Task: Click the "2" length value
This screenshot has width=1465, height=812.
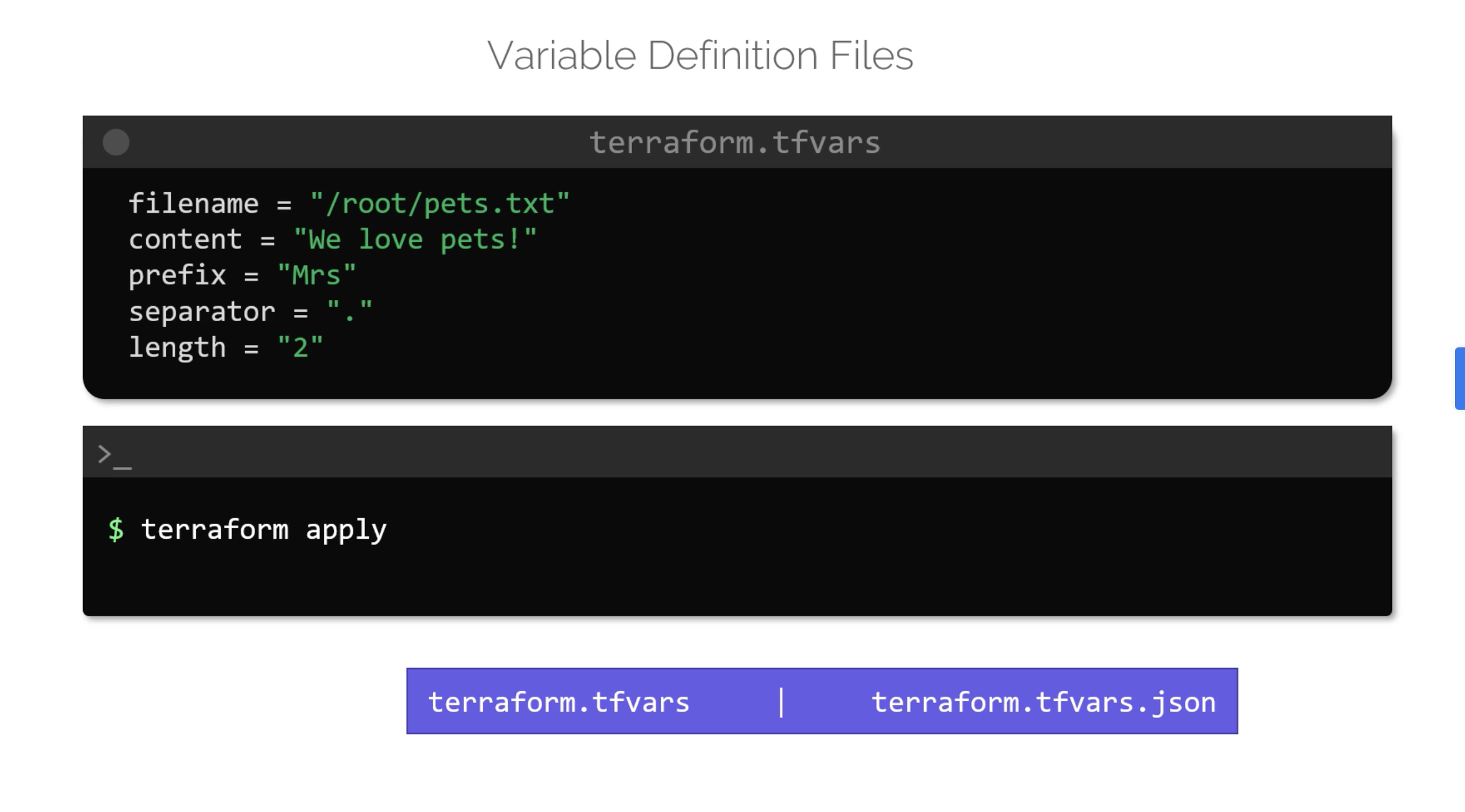Action: pyautogui.click(x=300, y=347)
